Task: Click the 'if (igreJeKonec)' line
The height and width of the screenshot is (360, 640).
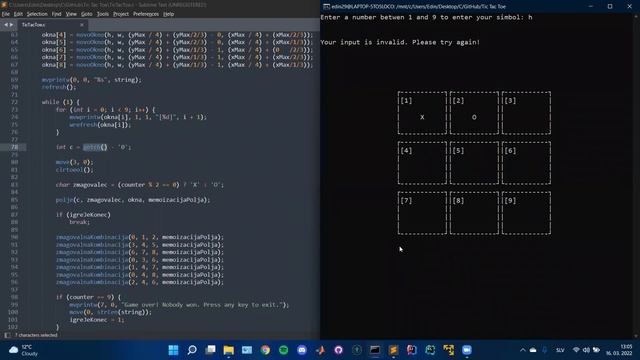Action: (x=83, y=215)
